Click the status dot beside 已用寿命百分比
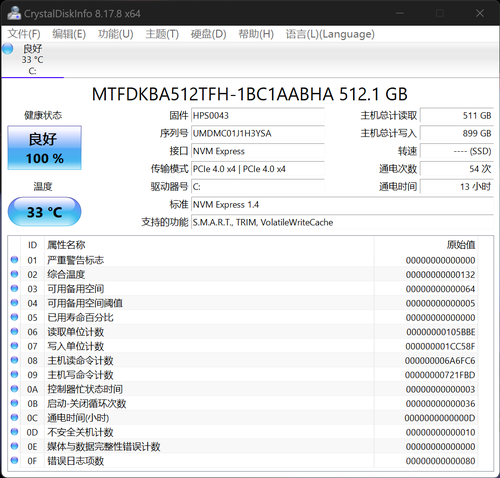 click(14, 317)
